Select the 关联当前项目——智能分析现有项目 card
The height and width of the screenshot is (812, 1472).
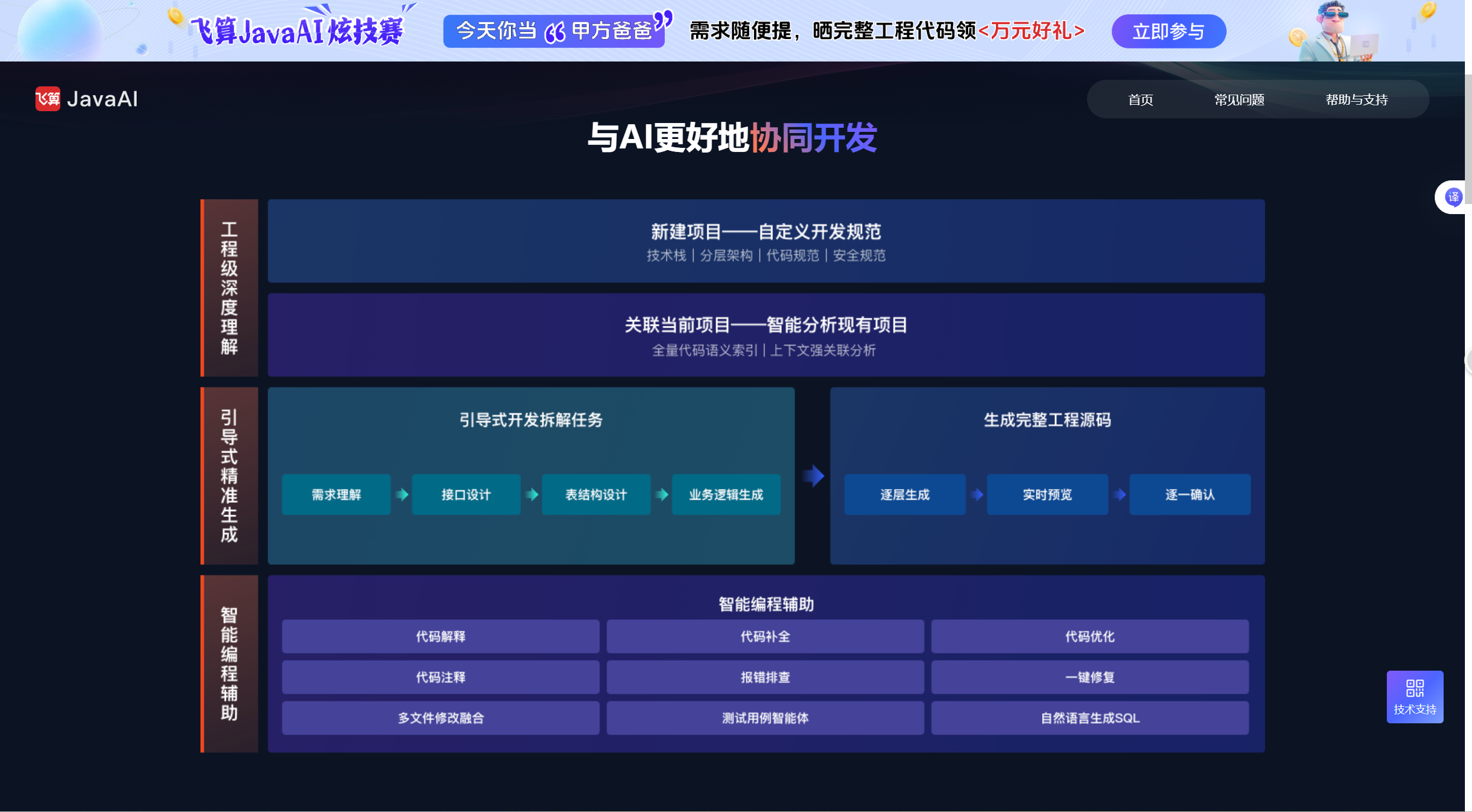coord(766,335)
